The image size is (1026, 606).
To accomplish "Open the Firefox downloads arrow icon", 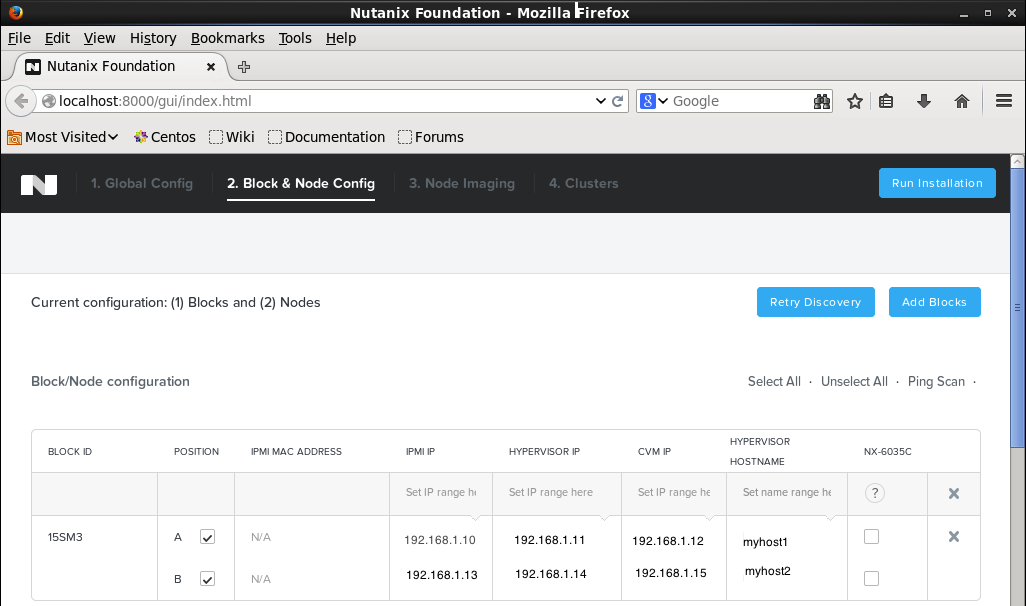I will (924, 101).
